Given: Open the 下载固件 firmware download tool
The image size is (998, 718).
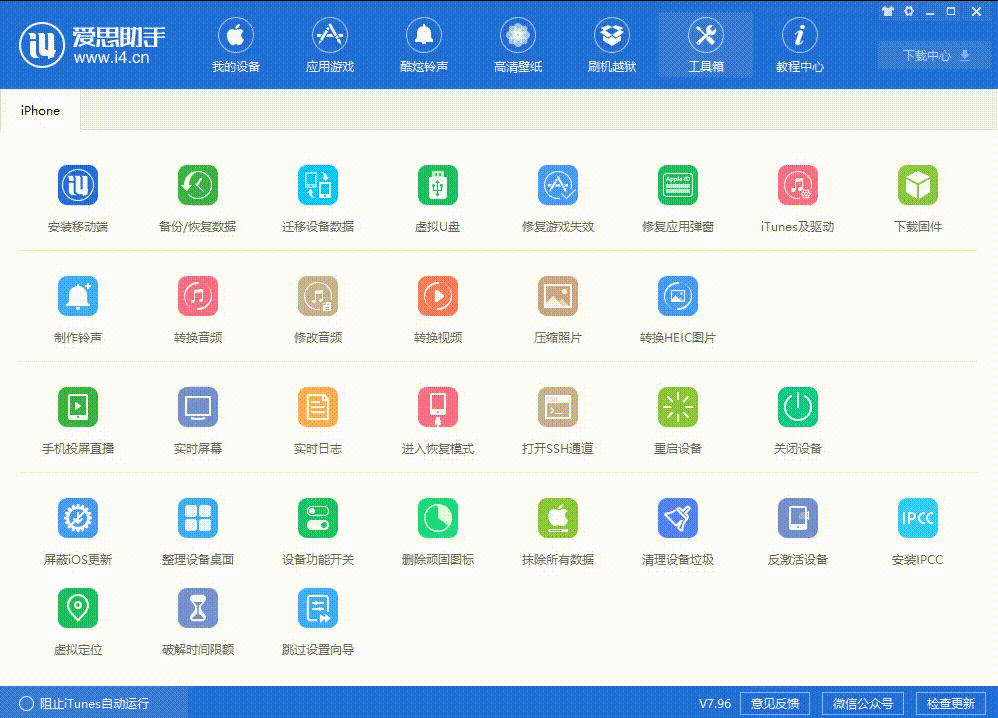Looking at the screenshot, I should pos(917,197).
